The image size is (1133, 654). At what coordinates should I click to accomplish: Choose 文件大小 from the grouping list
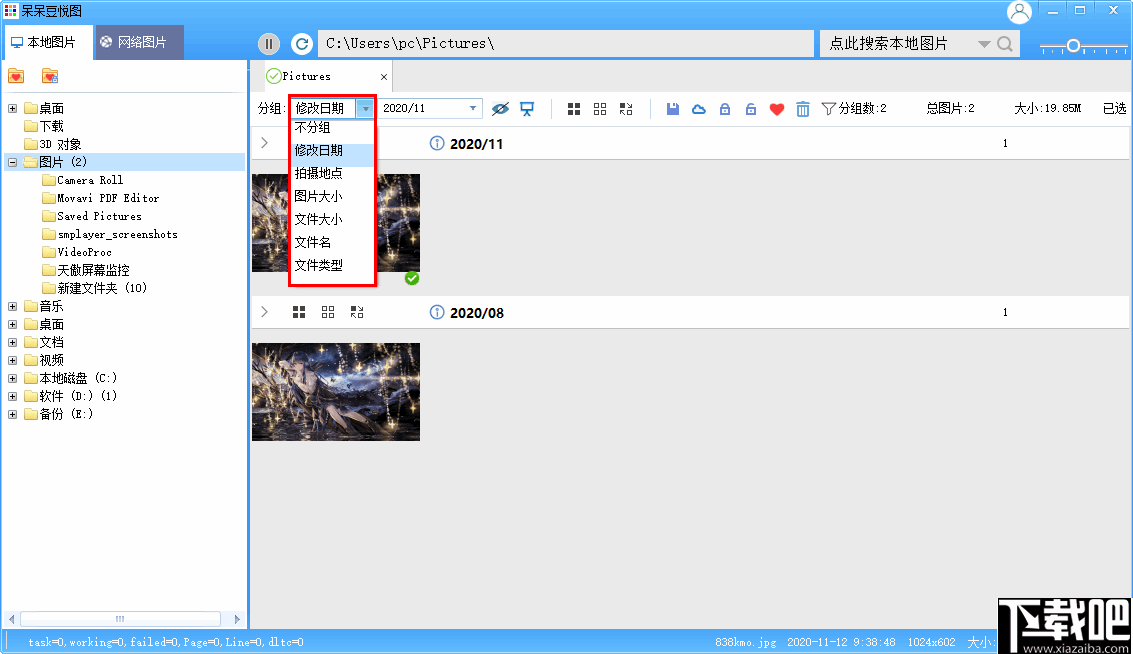pos(332,220)
